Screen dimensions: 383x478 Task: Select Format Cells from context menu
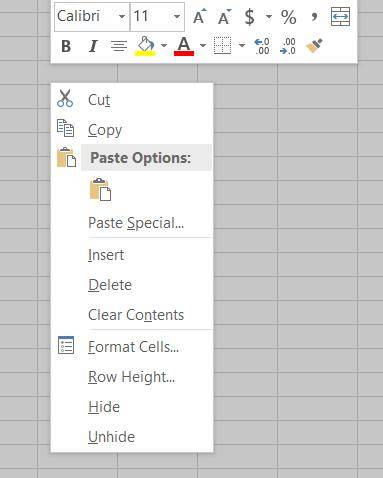133,347
